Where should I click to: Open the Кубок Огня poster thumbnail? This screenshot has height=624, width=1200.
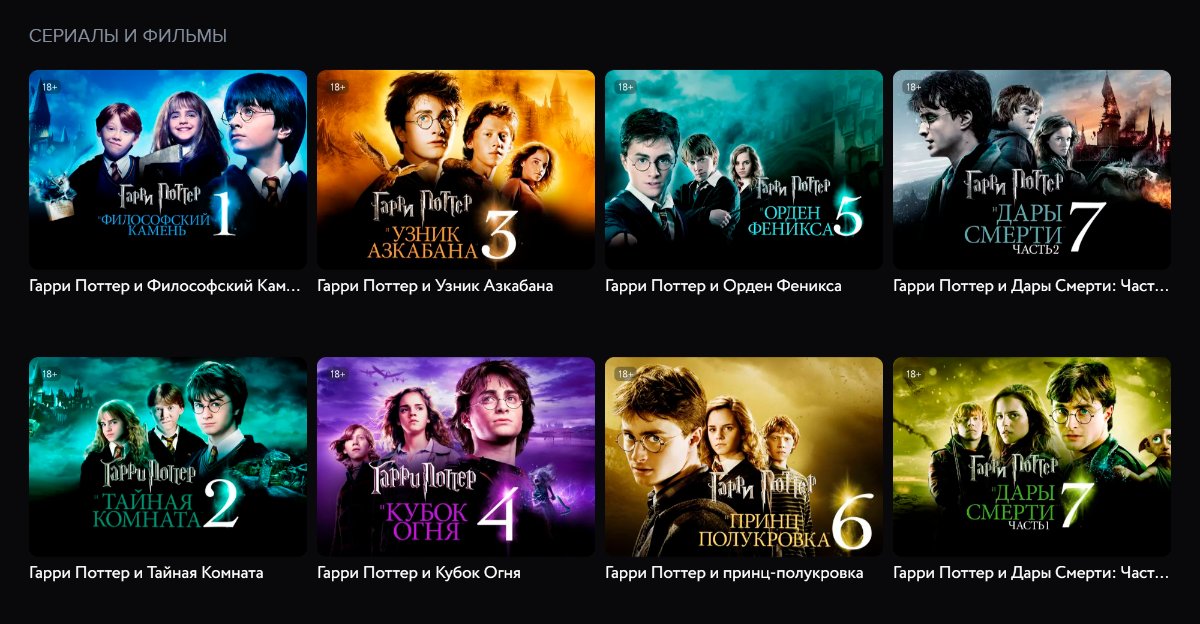(456, 457)
